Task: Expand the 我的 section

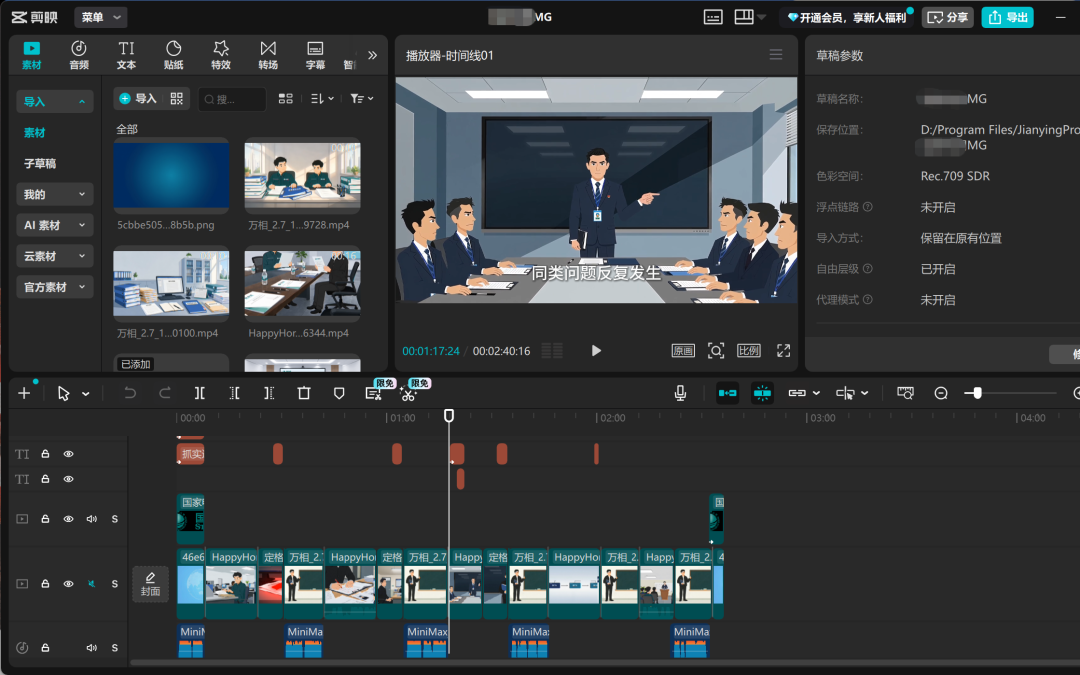Action: [x=54, y=194]
